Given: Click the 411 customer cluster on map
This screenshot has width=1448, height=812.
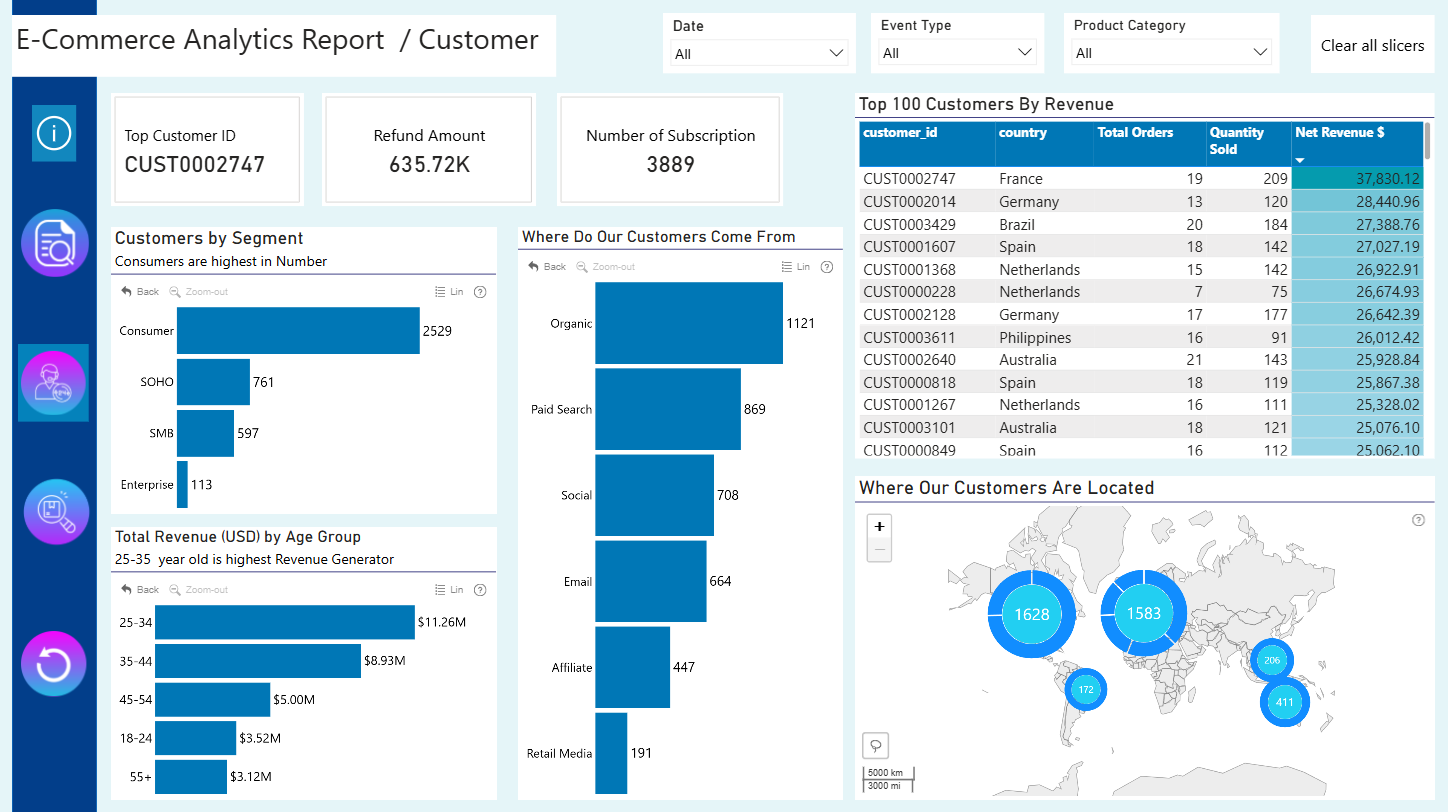Looking at the screenshot, I should point(1285,702).
